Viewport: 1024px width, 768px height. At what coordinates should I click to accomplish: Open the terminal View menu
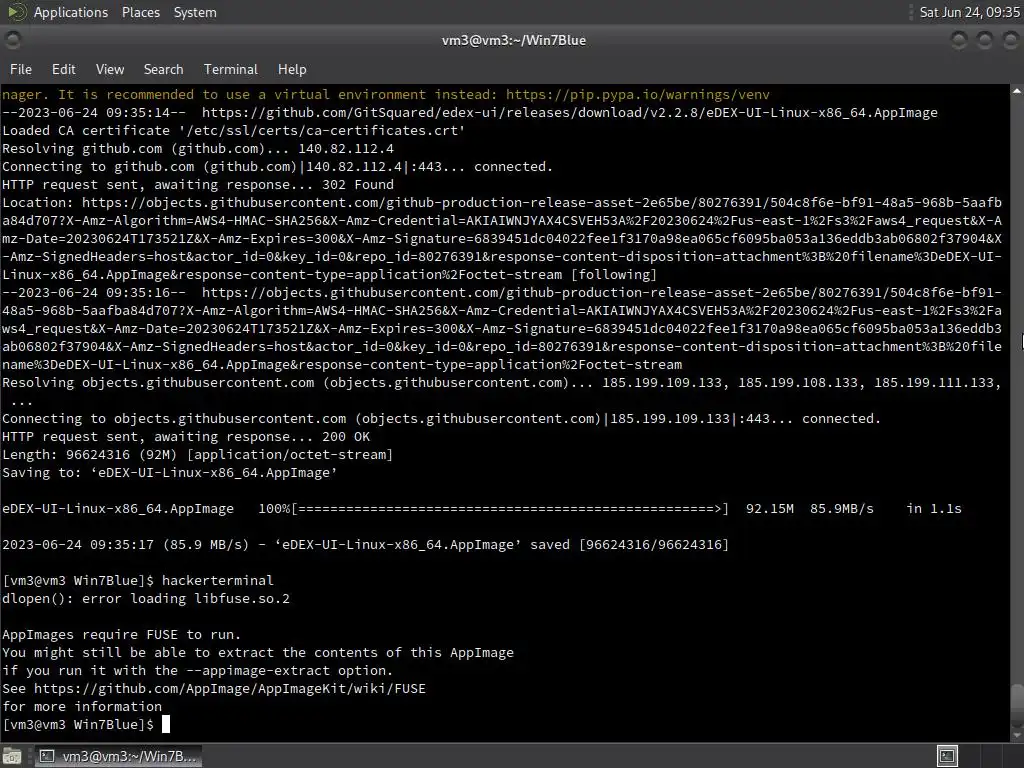(110, 69)
